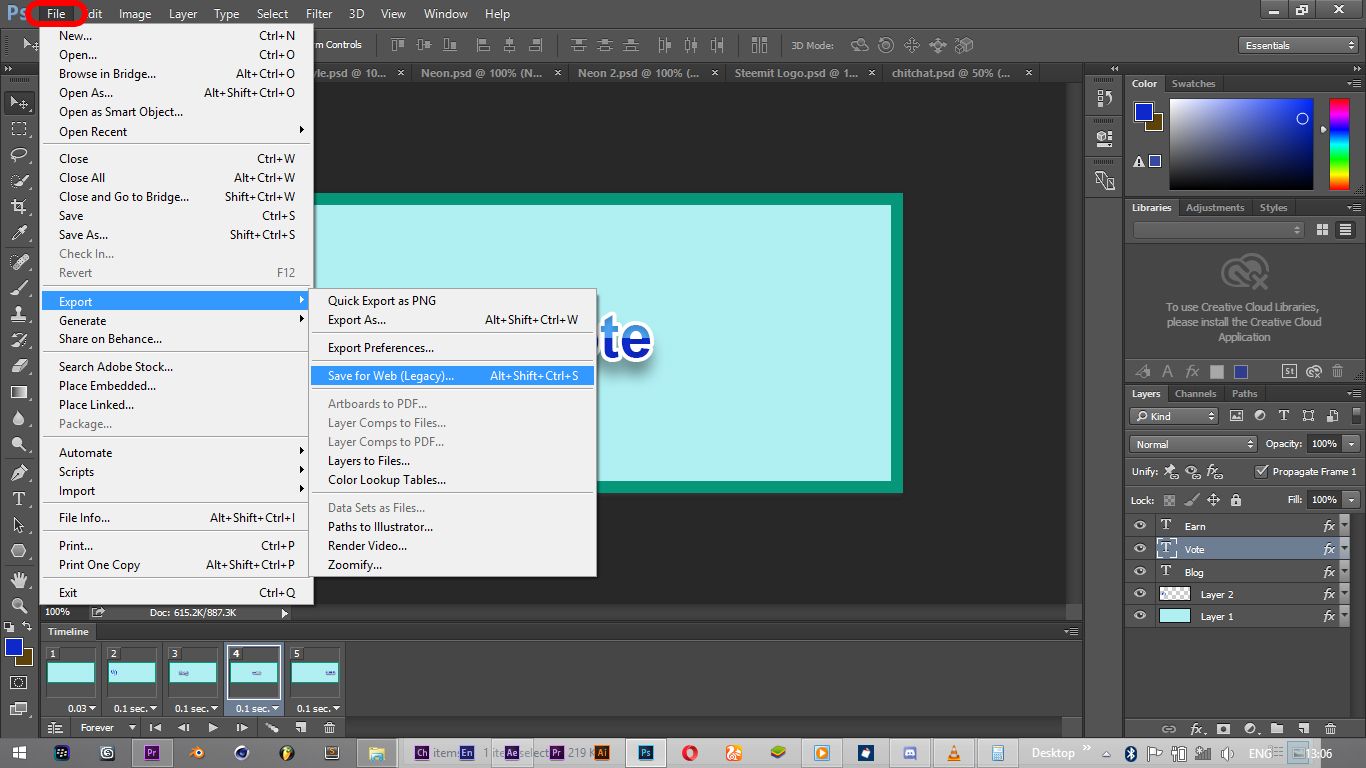1366x768 pixels.
Task: Click Quick Export as PNG
Action: (382, 300)
